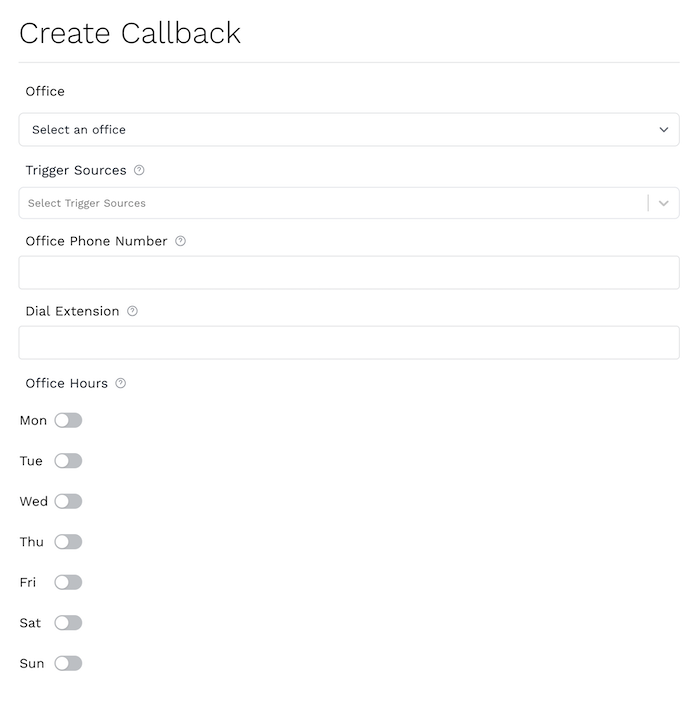Toggle Wed office hours on
The width and height of the screenshot is (700, 713).
[68, 502]
